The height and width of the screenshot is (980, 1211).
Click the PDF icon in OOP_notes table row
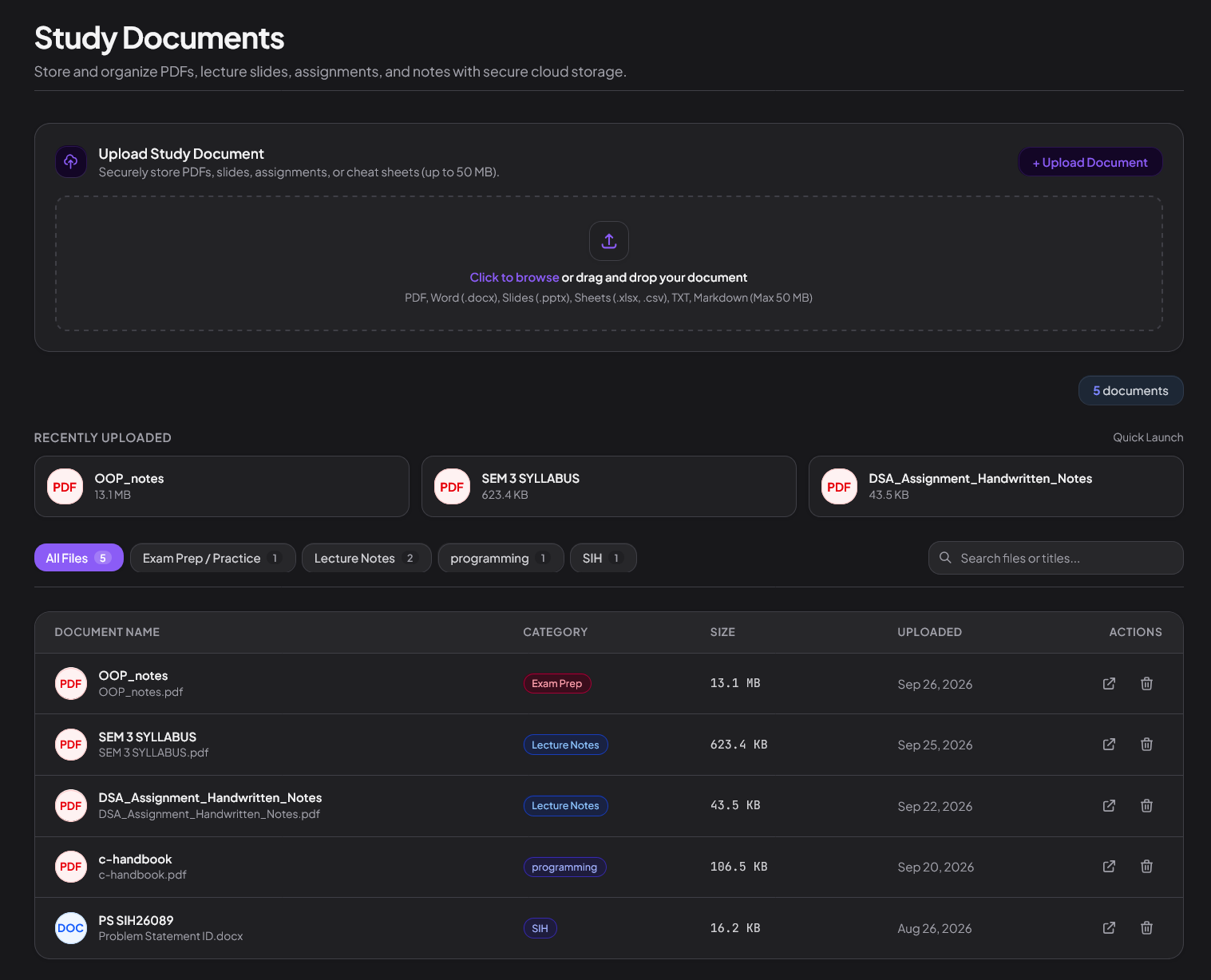[71, 683]
